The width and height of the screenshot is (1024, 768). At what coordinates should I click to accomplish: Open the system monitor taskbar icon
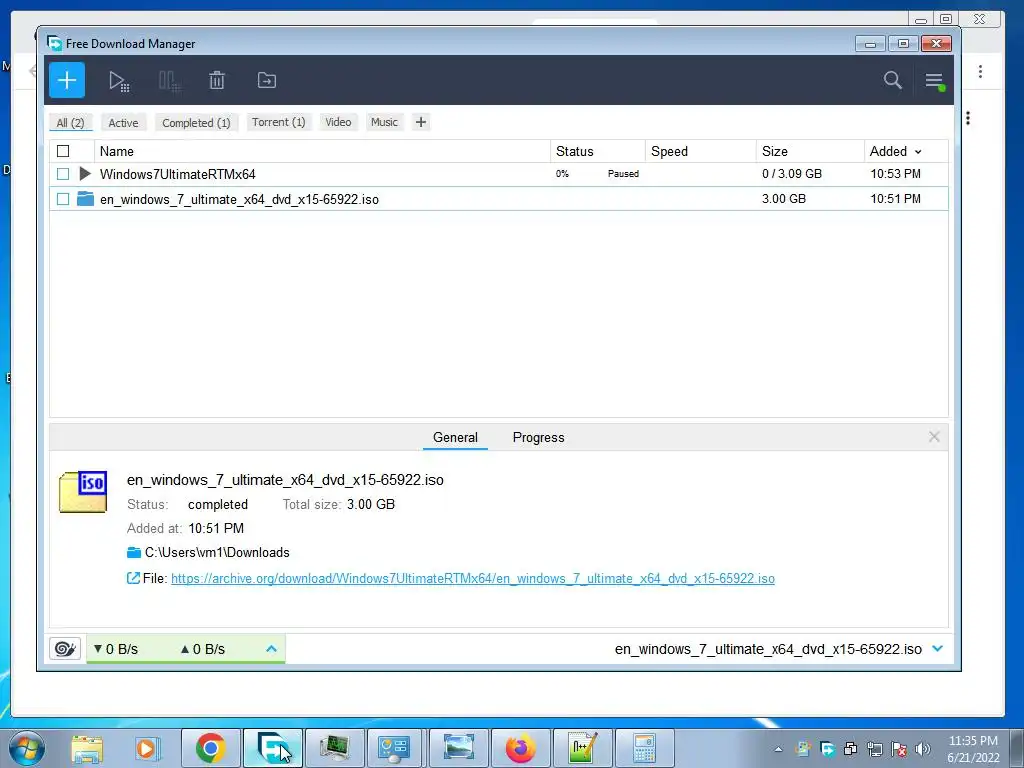point(334,748)
